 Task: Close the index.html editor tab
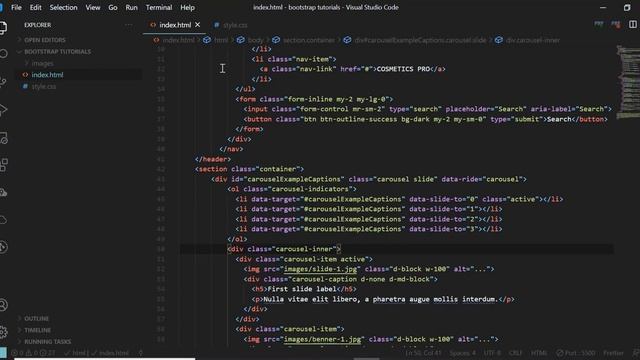click(198, 25)
